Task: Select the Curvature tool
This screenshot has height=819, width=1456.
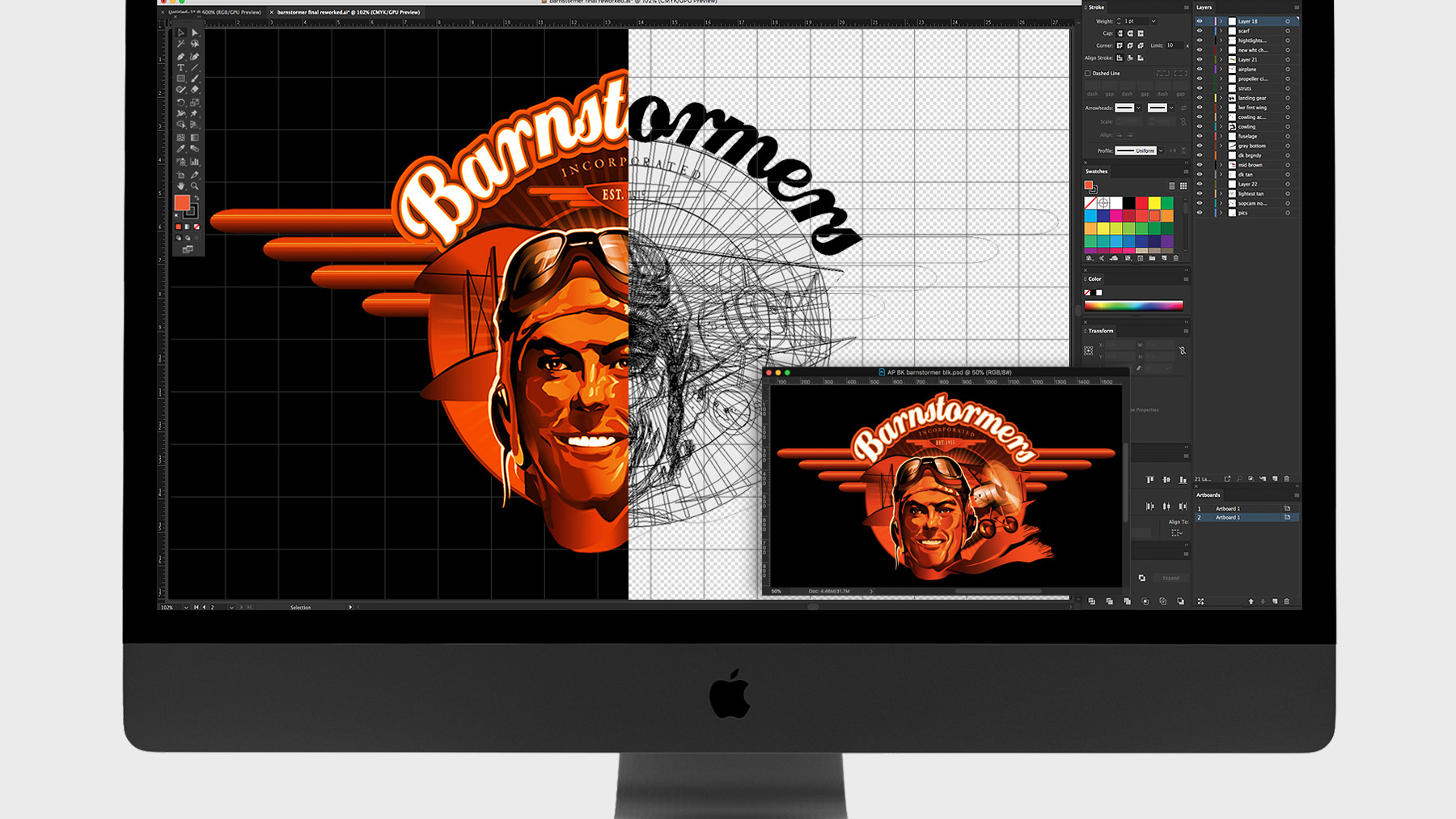Action: [x=195, y=57]
